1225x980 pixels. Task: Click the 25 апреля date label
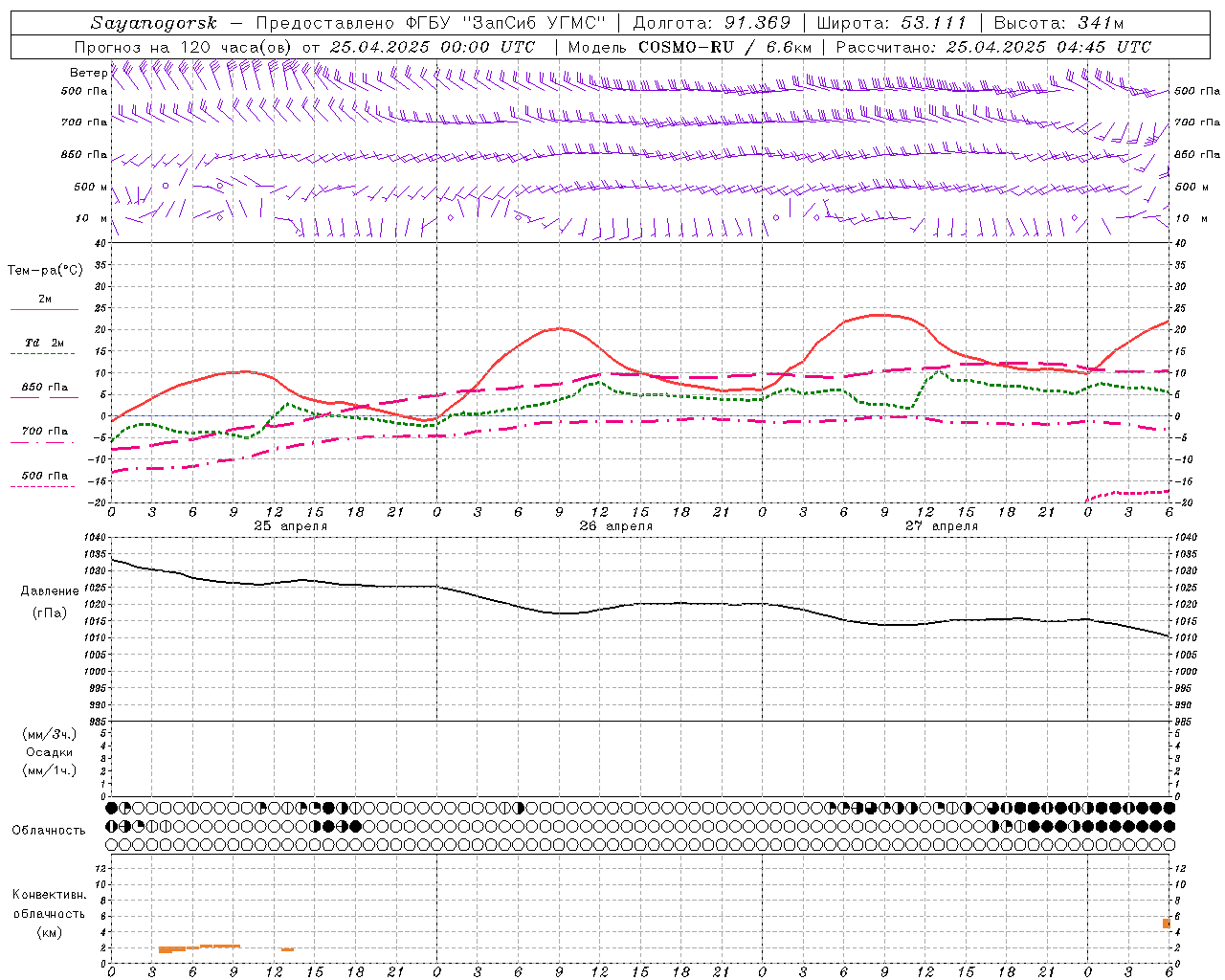[x=290, y=525]
